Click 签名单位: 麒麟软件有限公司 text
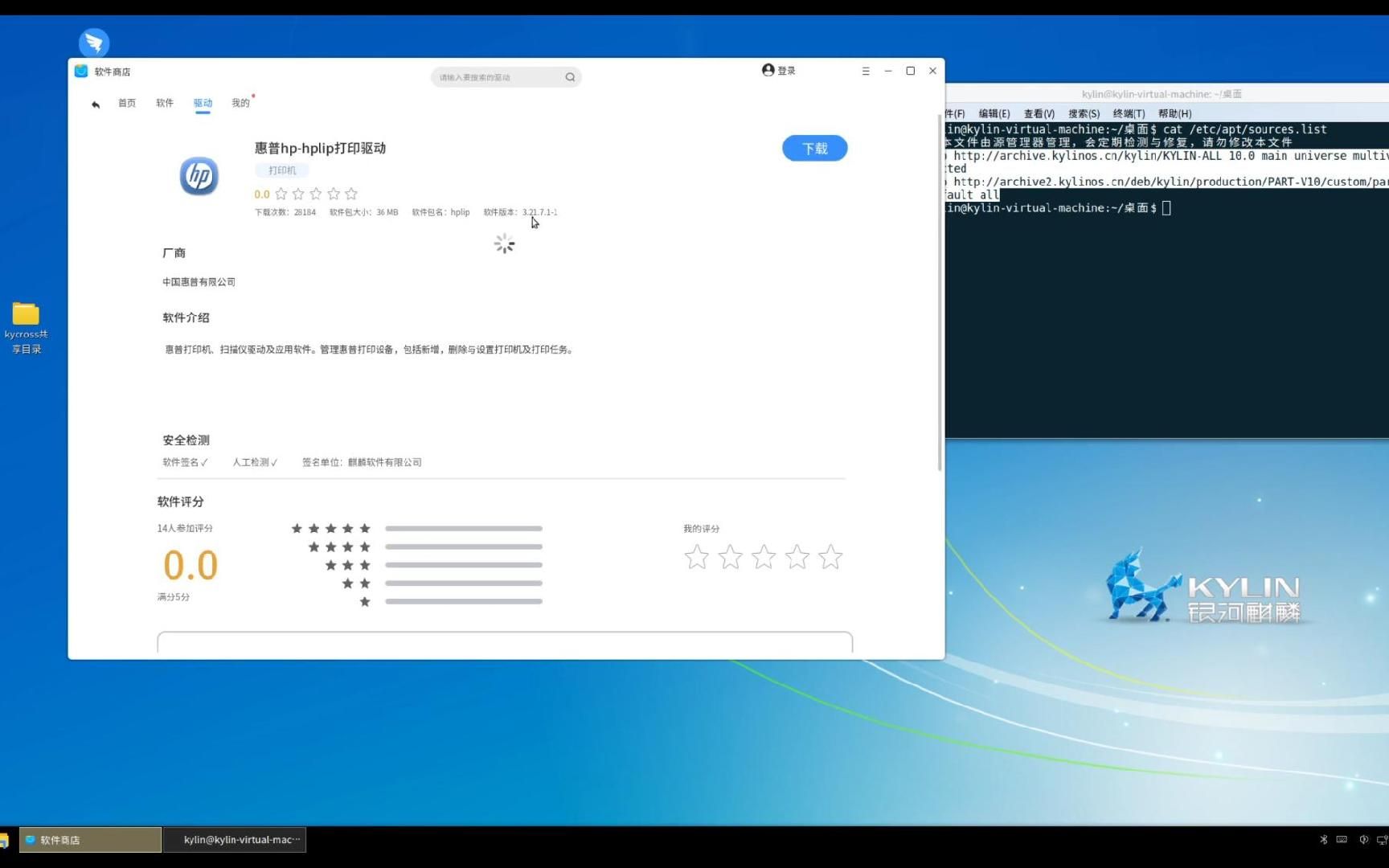This screenshot has height=868, width=1389. point(362,462)
